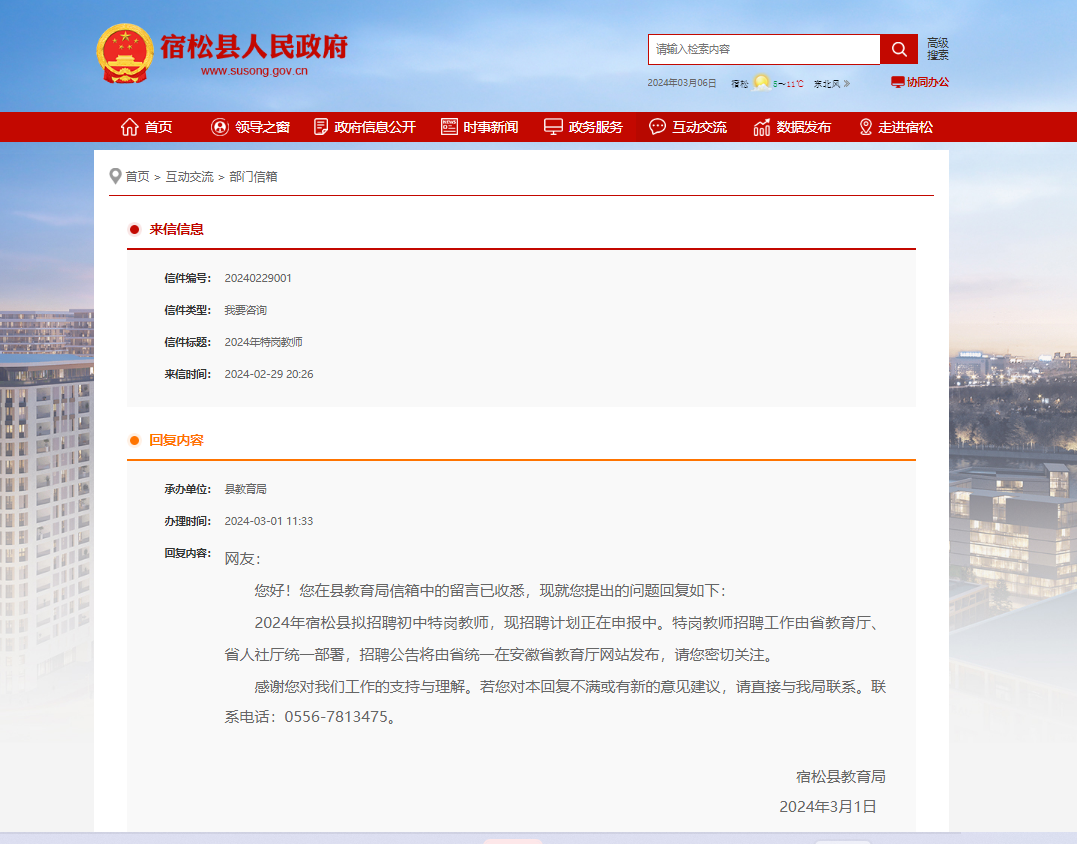Go to 互动交流 in the breadcrumb
1077x844 pixels.
point(189,177)
